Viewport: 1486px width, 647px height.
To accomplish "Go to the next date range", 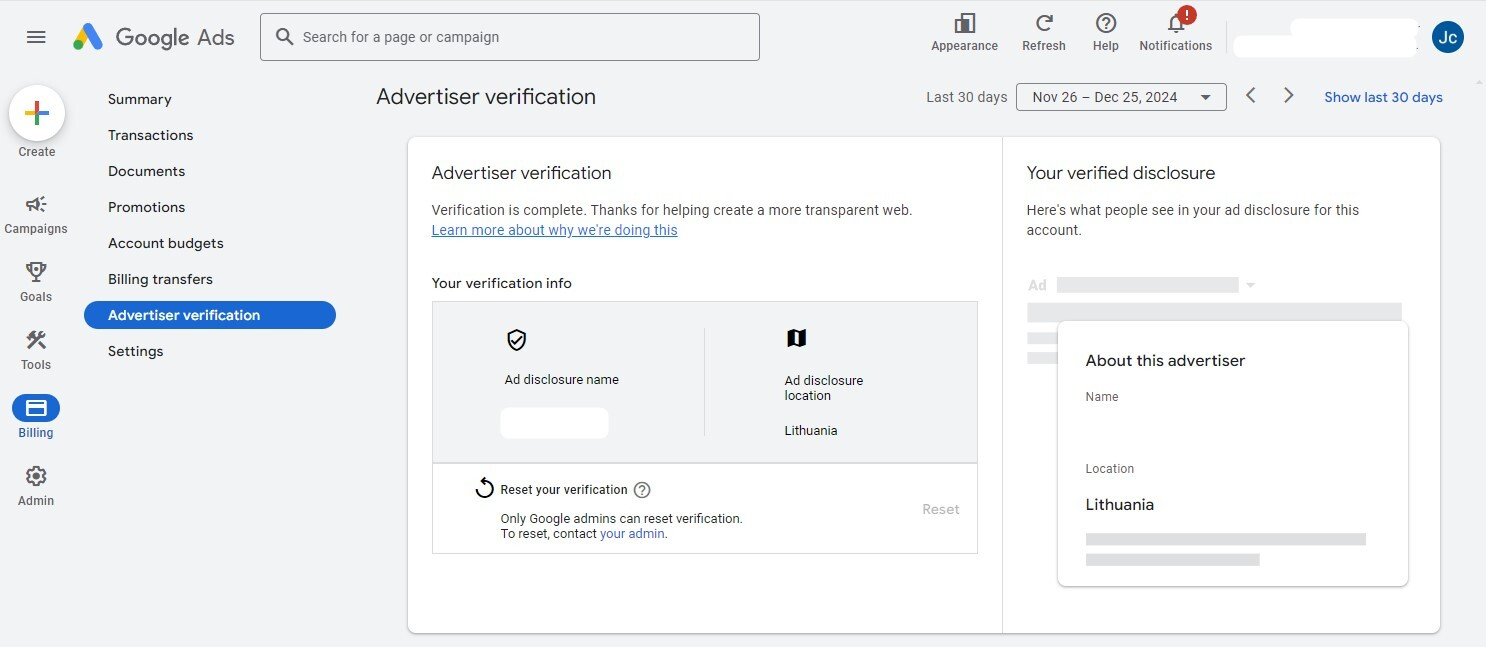I will (x=1289, y=96).
